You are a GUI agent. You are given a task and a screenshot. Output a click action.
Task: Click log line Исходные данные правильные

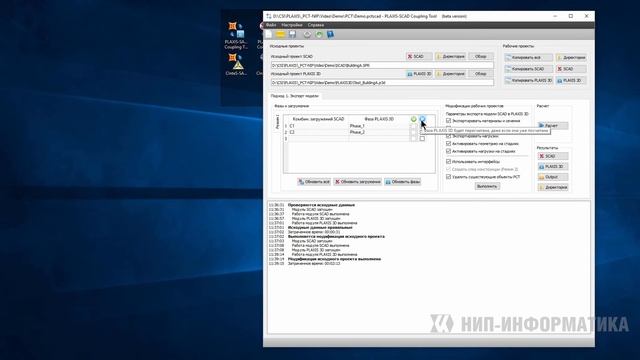(320, 227)
